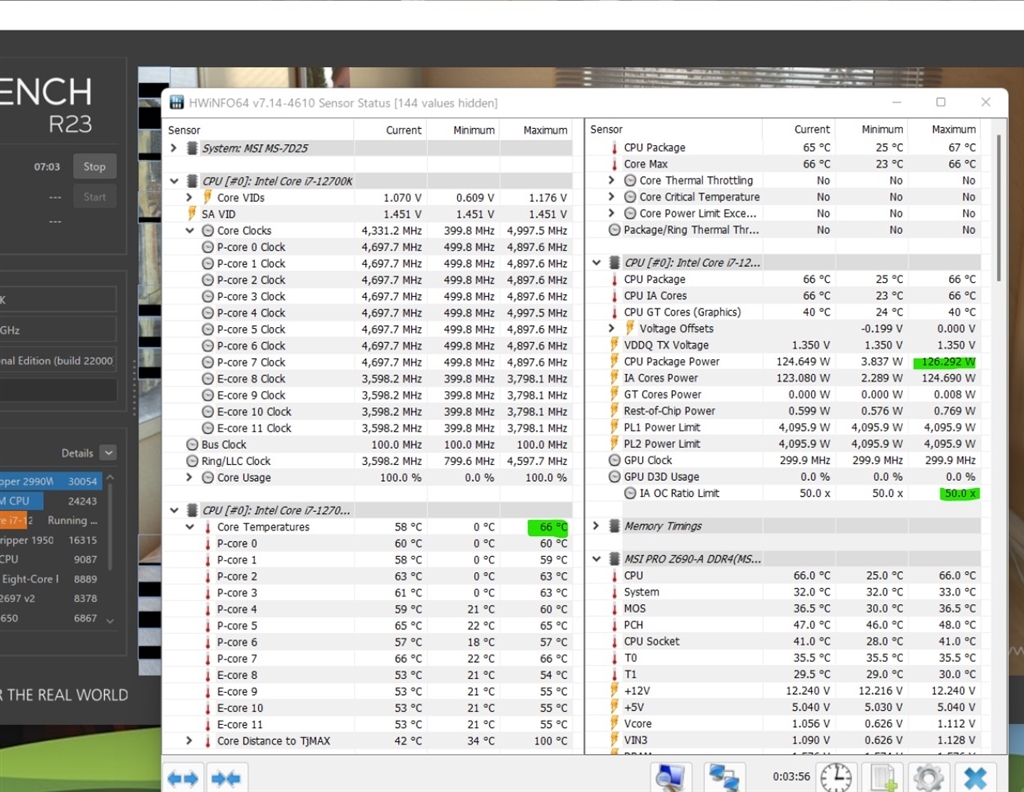This screenshot has width=1024, height=792.
Task: Click the Cinebench ranking list scroll down arrow
Action: tap(110, 620)
